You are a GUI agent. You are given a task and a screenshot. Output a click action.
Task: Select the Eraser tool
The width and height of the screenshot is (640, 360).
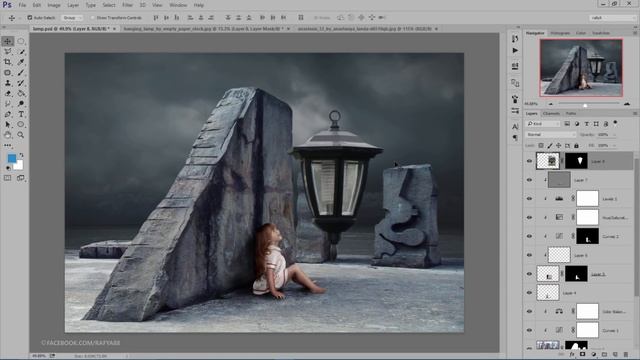pyautogui.click(x=8, y=93)
